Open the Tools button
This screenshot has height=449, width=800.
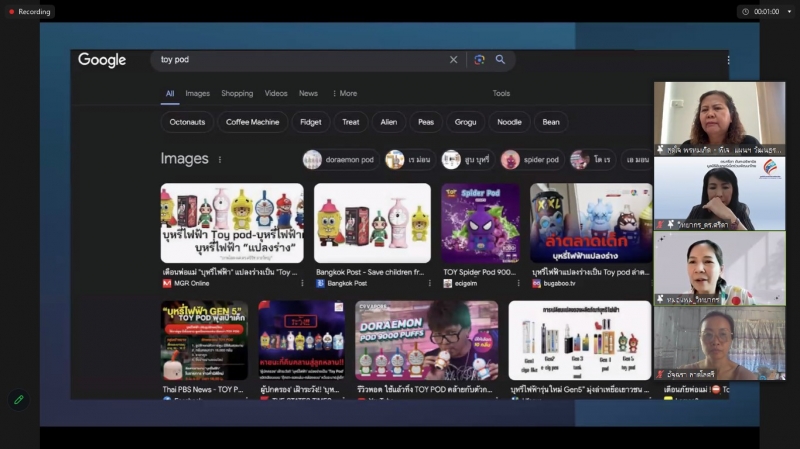tap(501, 93)
